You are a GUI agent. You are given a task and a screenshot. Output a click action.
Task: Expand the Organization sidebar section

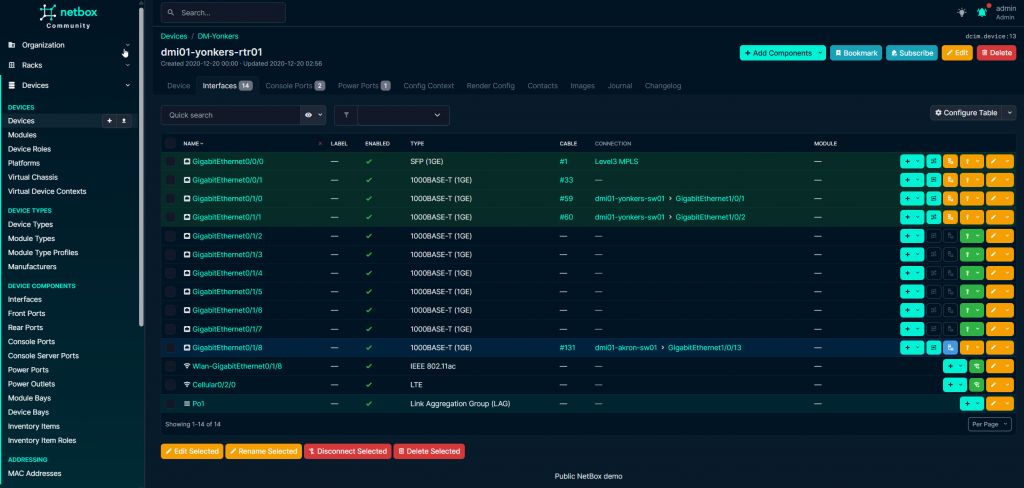(68, 45)
